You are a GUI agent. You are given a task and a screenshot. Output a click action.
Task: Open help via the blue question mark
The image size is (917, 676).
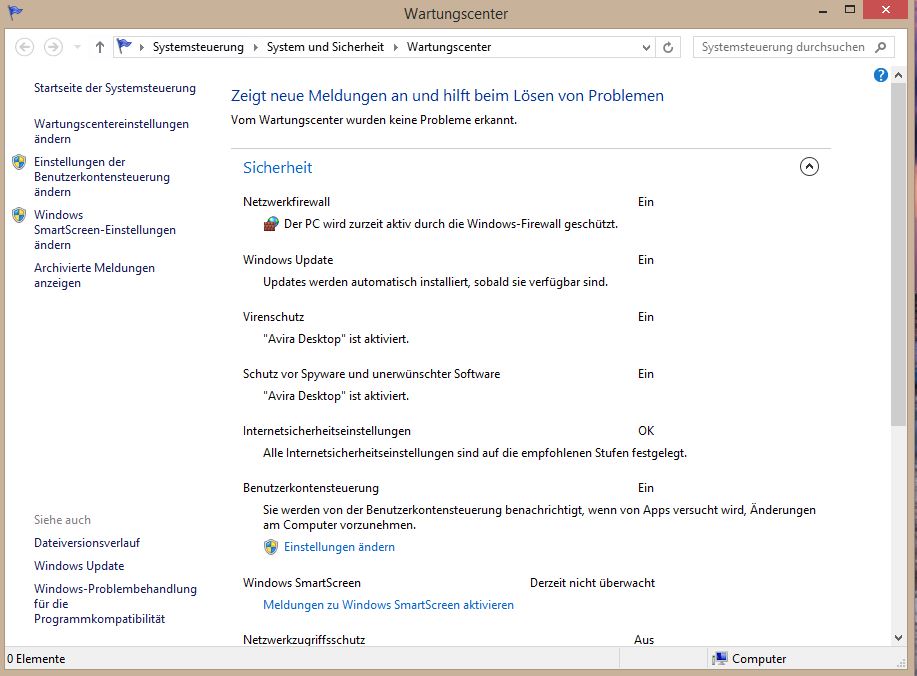click(x=881, y=75)
